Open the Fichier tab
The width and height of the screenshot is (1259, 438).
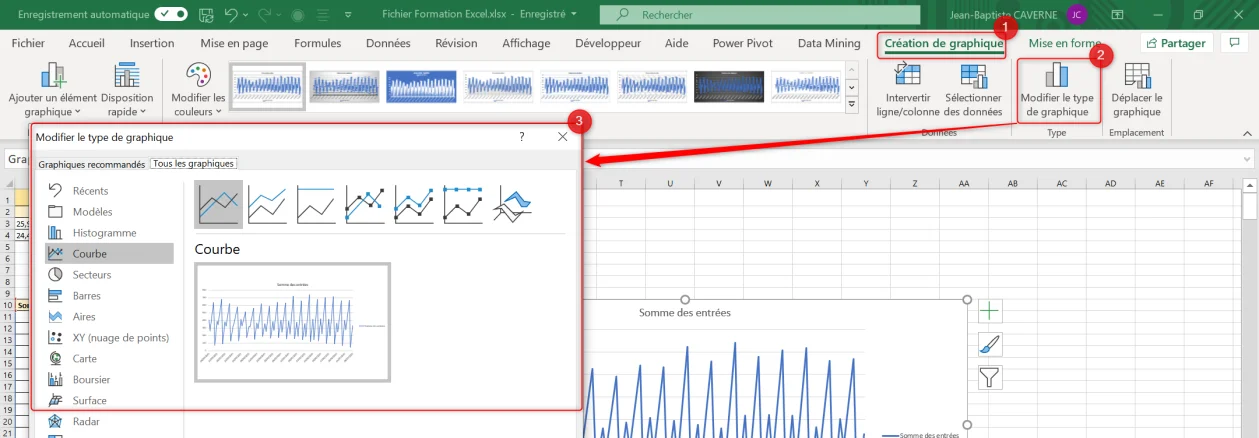click(x=28, y=43)
